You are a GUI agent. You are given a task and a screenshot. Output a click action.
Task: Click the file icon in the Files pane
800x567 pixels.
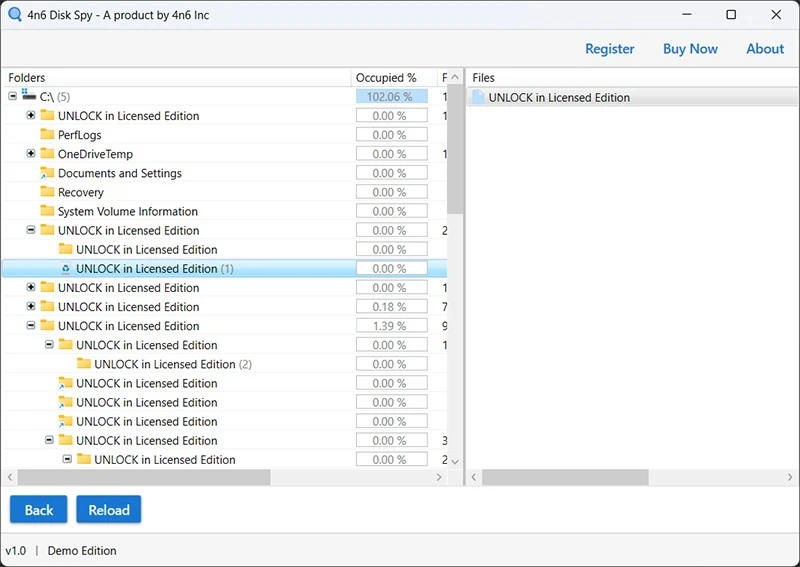point(478,97)
